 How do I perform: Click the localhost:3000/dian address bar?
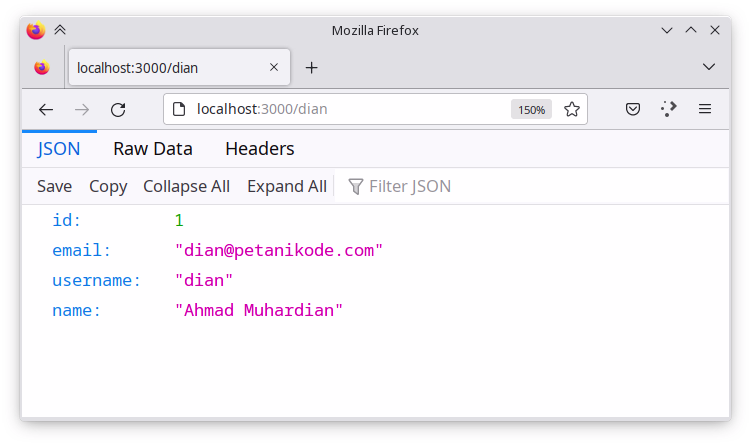point(340,109)
